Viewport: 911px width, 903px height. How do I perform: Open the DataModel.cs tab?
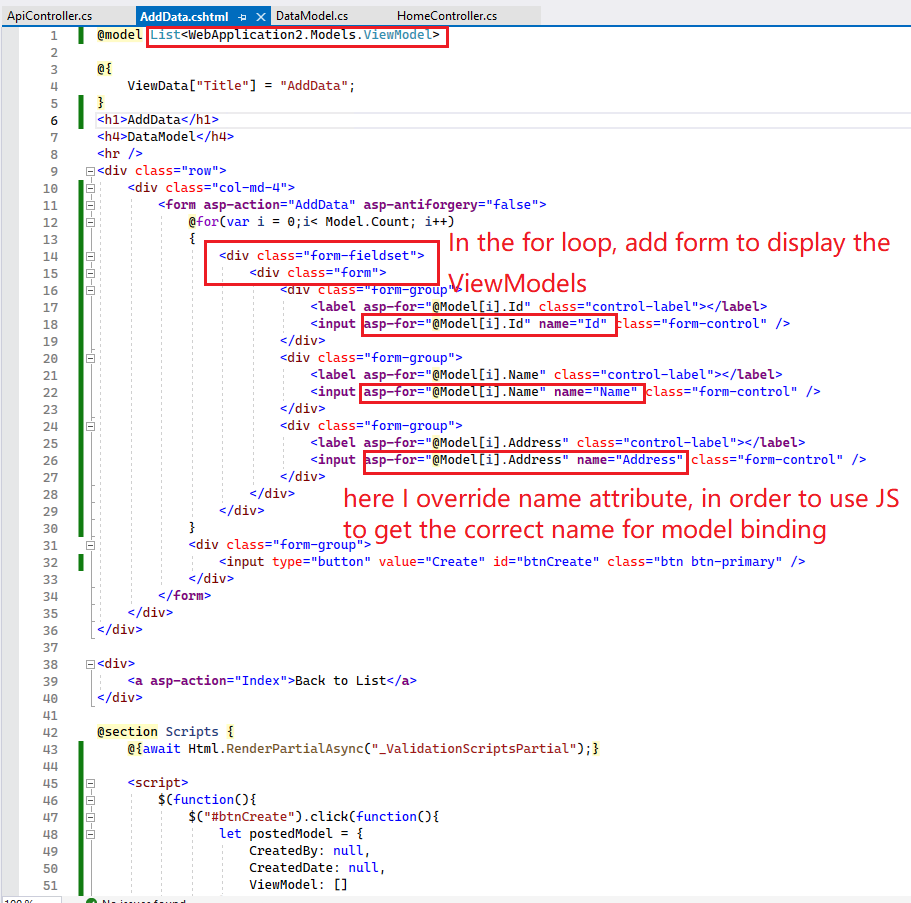(312, 16)
